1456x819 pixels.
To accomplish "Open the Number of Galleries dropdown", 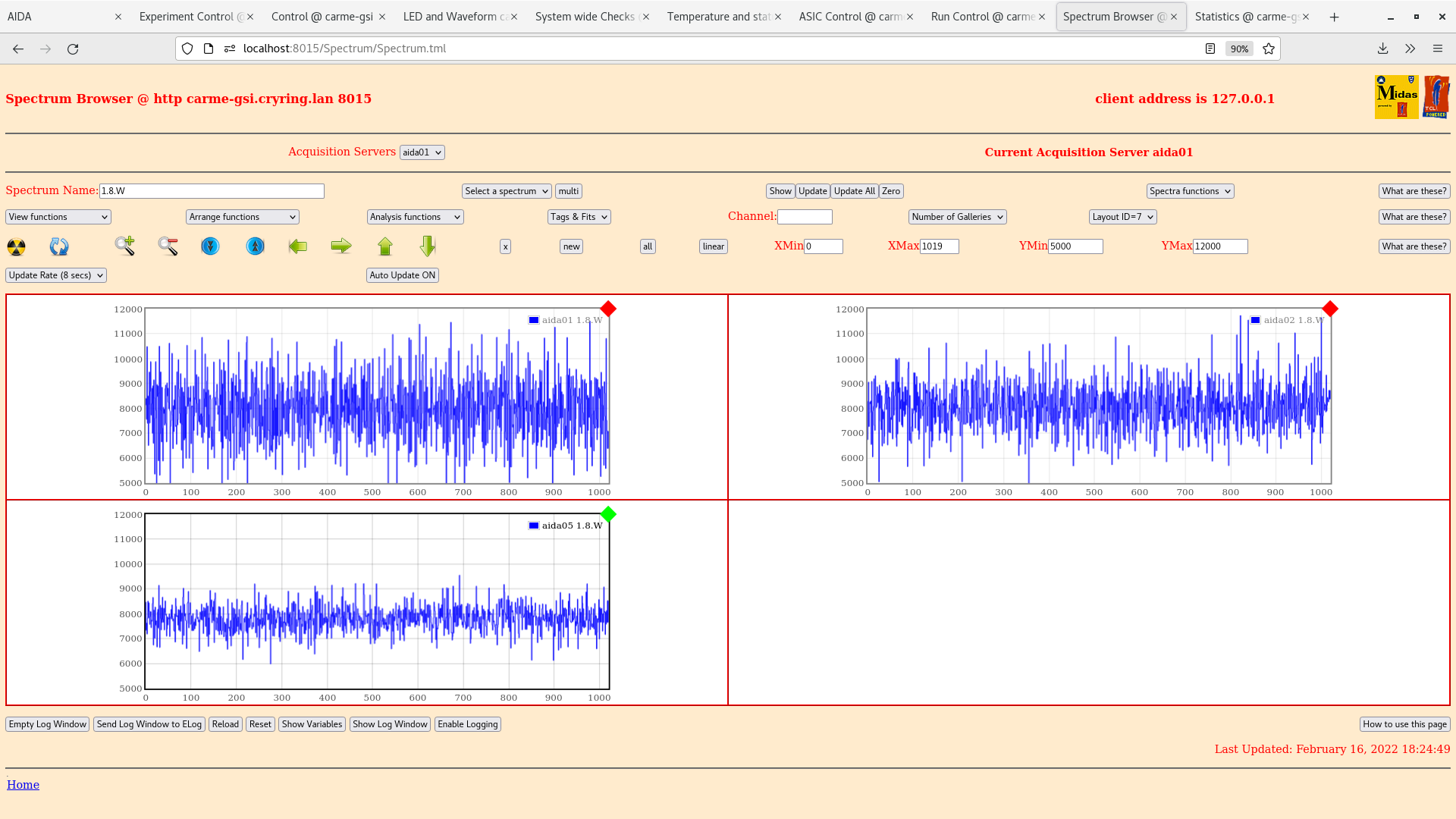I will [x=957, y=216].
